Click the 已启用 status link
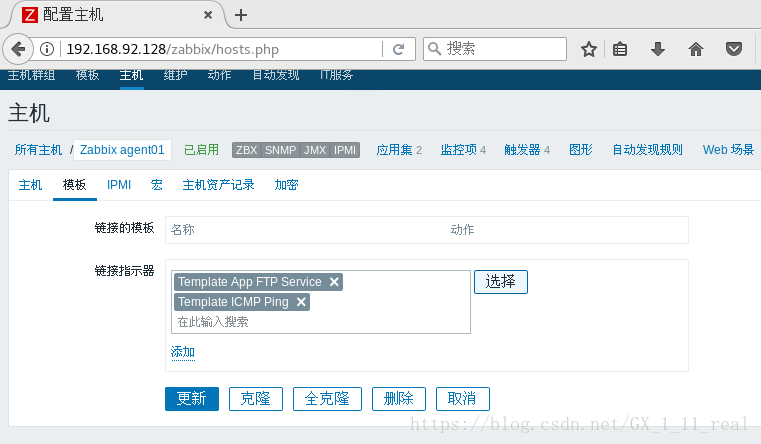This screenshot has width=761, height=444. tap(201, 150)
